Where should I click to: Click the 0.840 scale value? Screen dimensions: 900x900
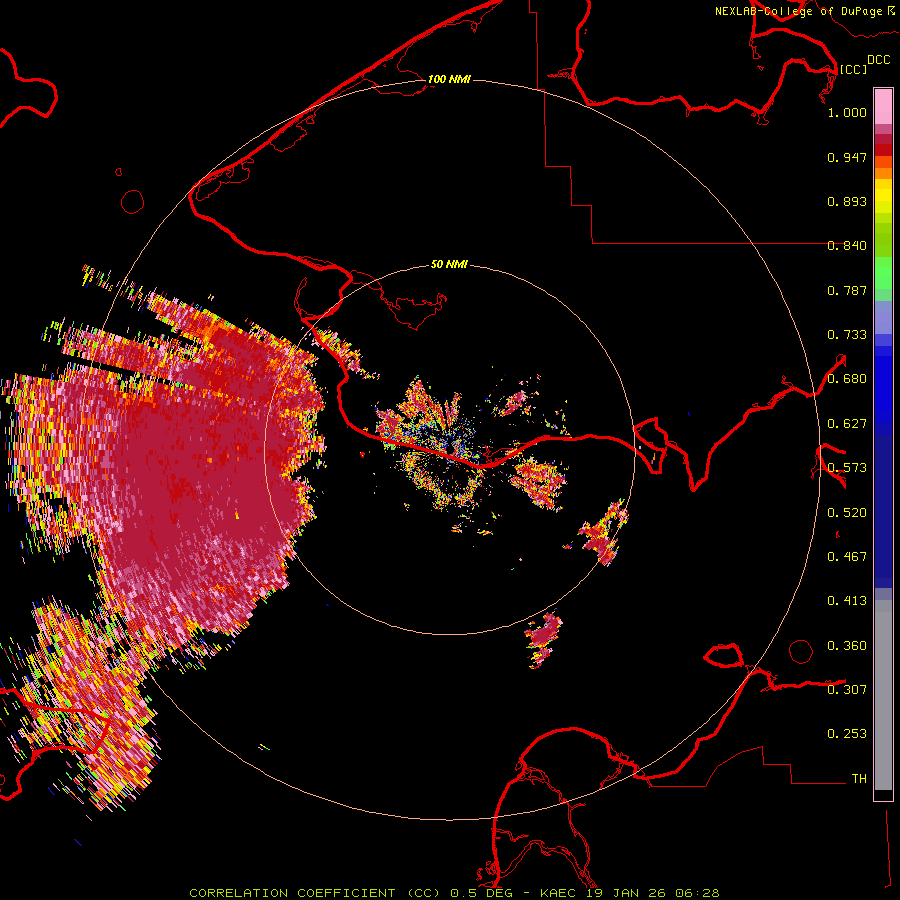(847, 246)
